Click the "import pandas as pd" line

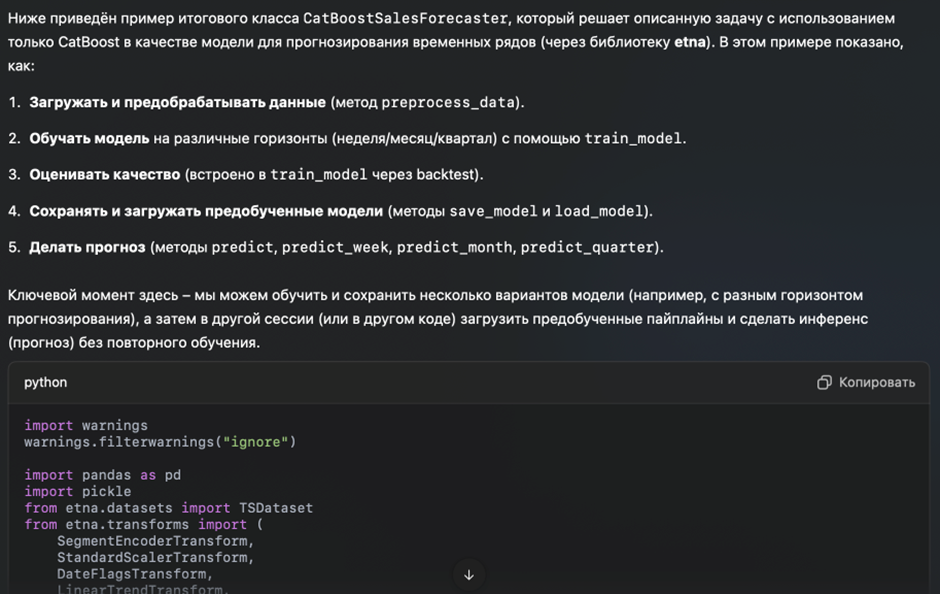pyautogui.click(x=102, y=475)
